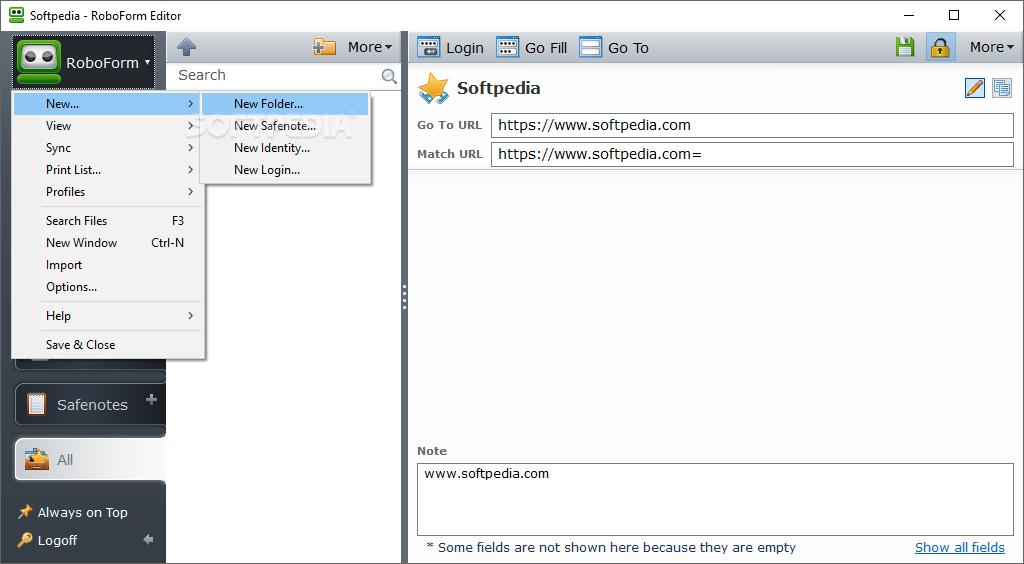Choose Search Files from the menu
The image size is (1024, 564).
coord(108,221)
